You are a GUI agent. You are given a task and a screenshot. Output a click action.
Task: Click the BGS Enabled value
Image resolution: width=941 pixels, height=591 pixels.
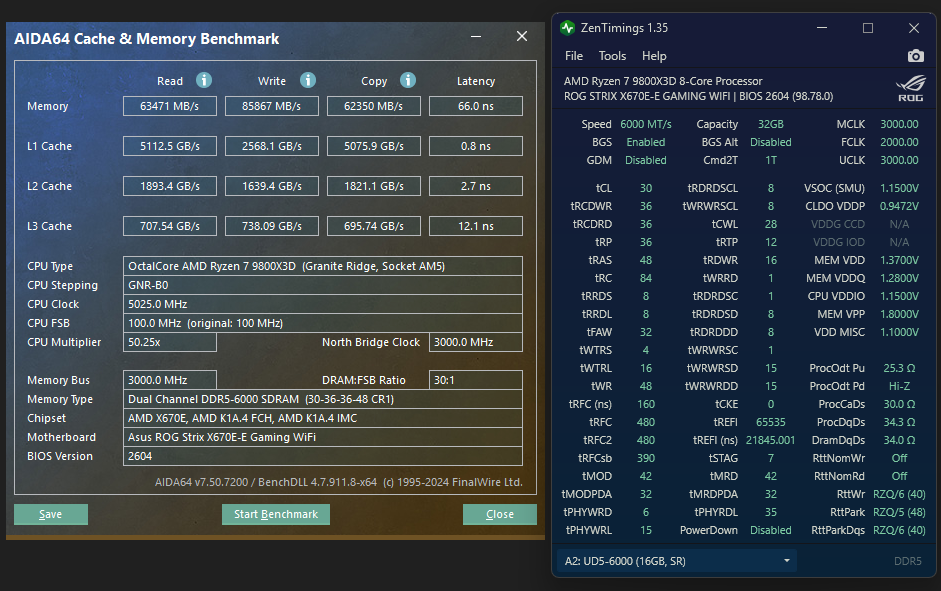[646, 142]
